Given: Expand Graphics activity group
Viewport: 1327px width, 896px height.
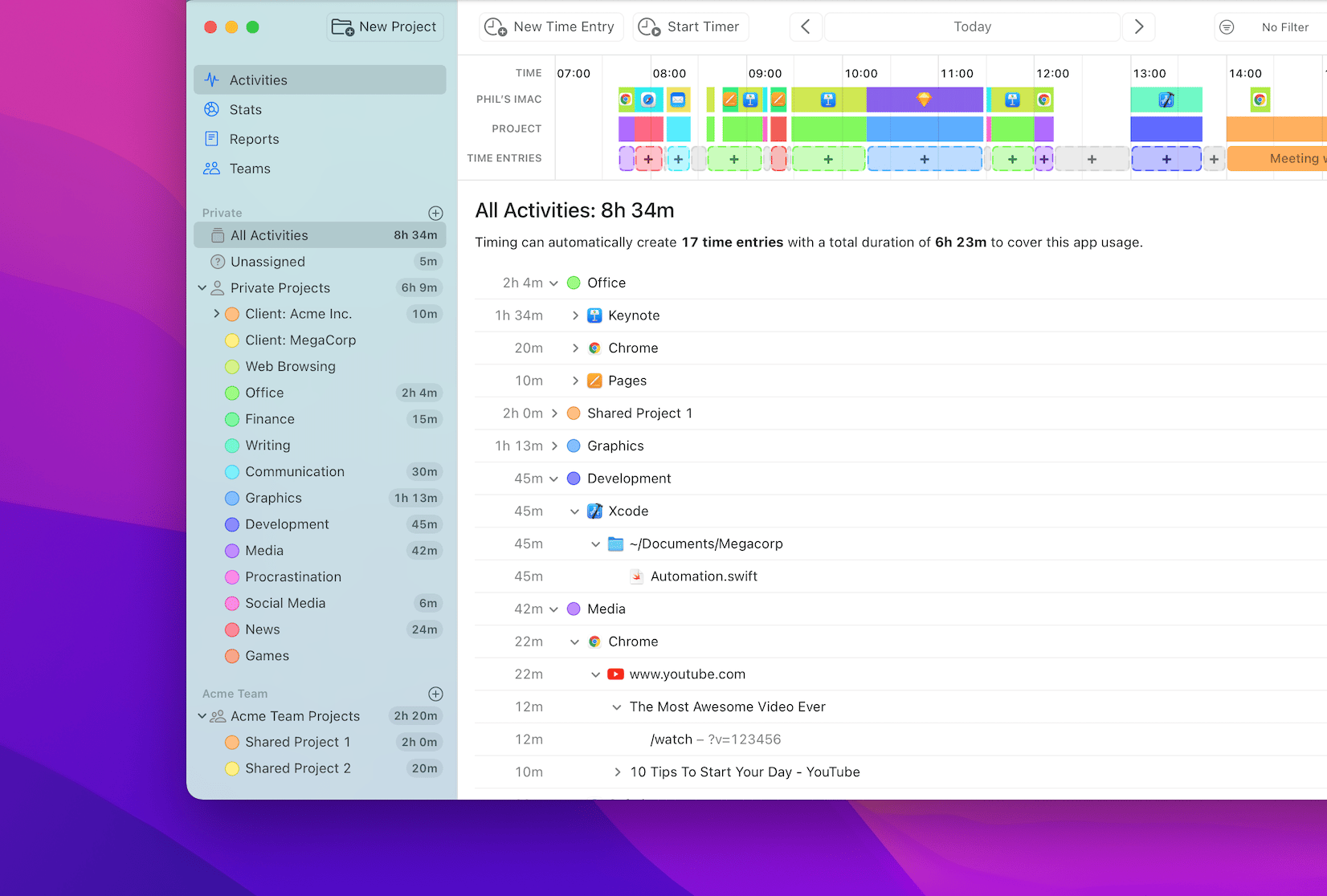Looking at the screenshot, I should 554,446.
